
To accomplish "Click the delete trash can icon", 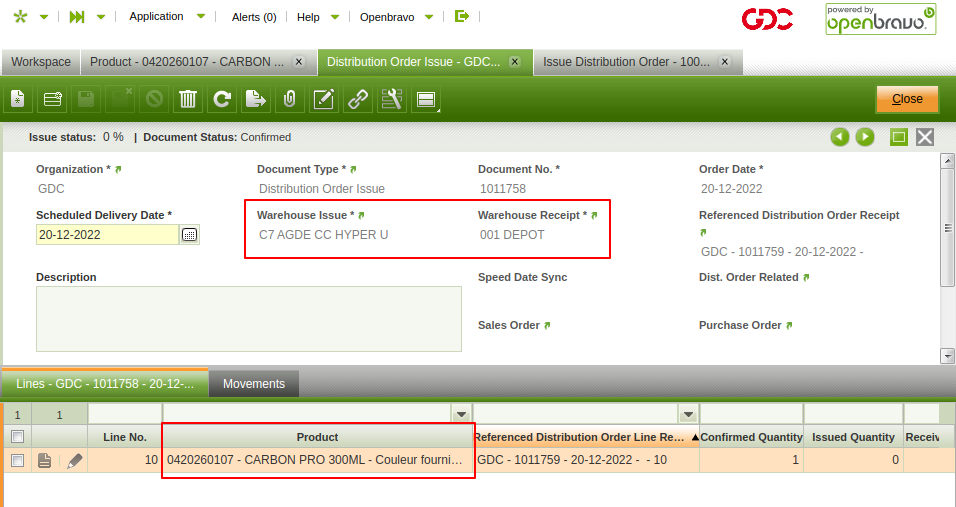I will [187, 99].
